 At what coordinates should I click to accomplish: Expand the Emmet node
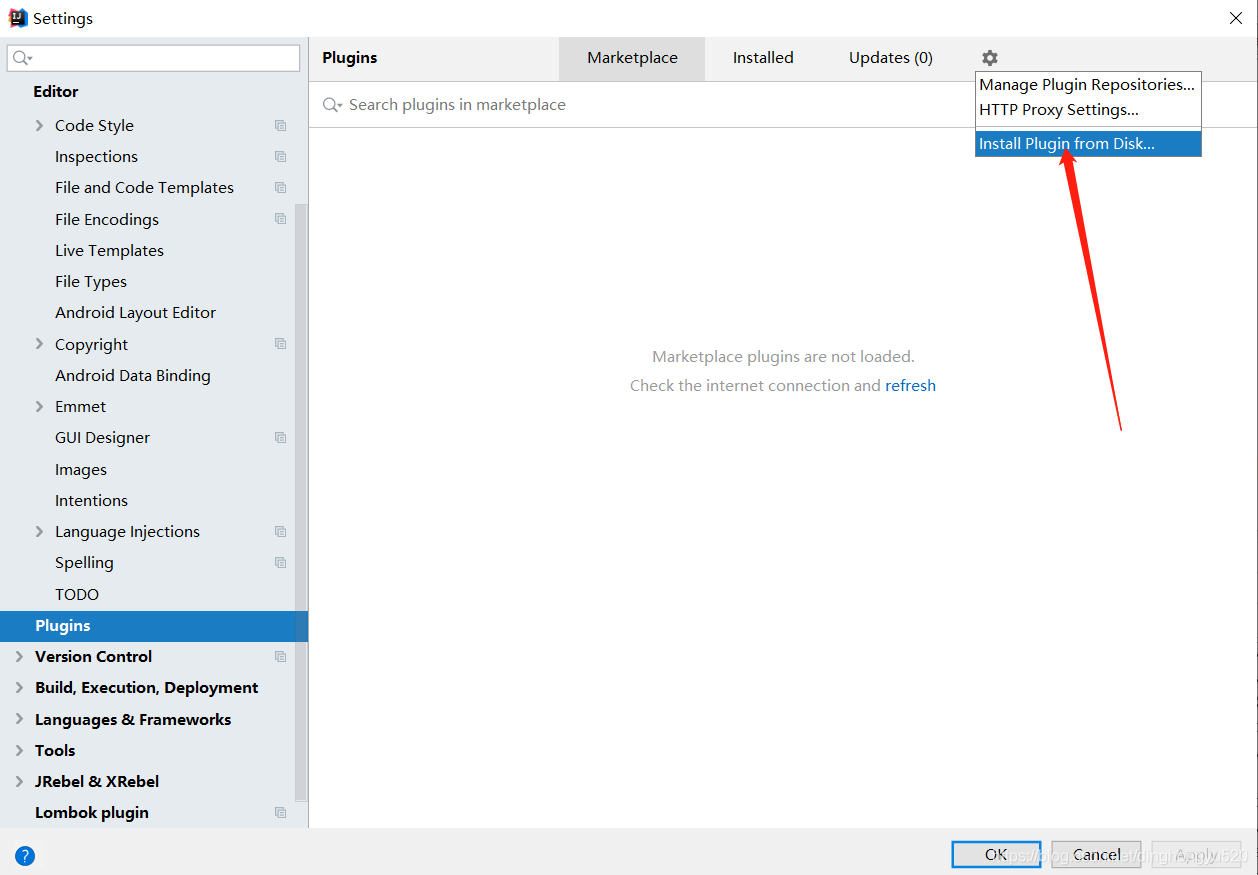coord(39,406)
